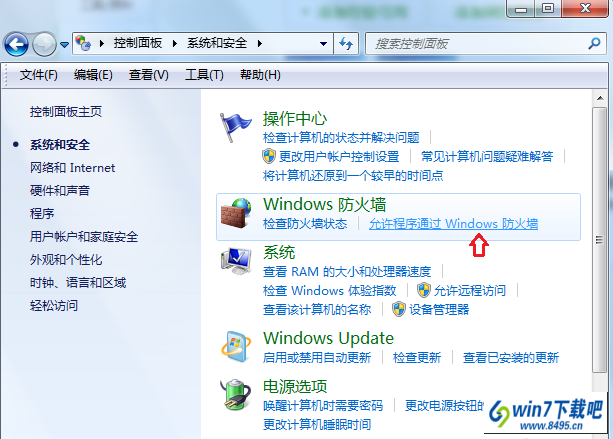
Task: Click 更改计算机睡眠时间
Action: pos(317,425)
